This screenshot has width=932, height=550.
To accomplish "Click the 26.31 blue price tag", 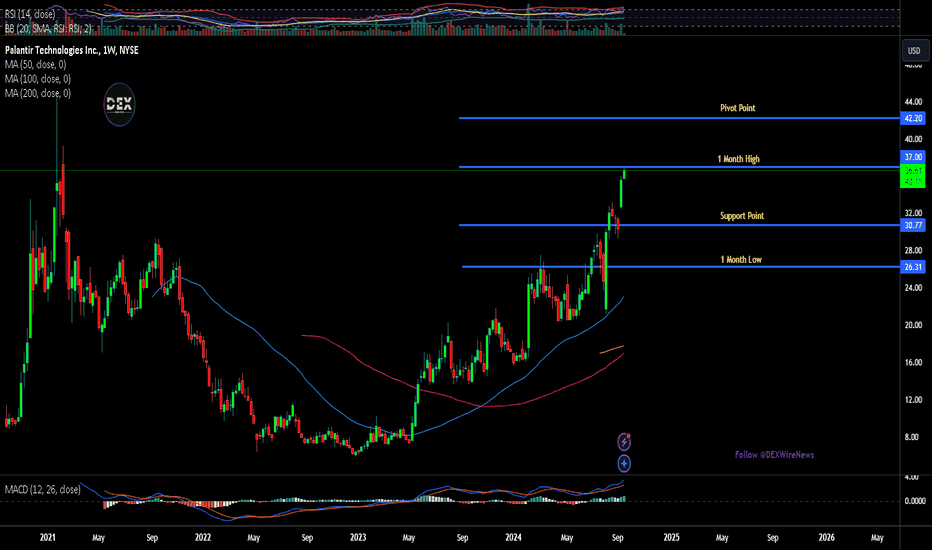I will 913,267.
